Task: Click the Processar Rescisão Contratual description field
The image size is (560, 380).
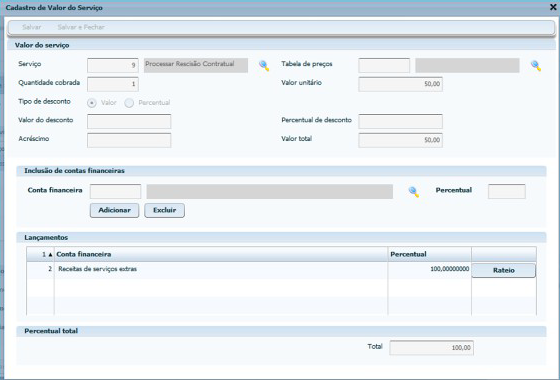Action: click(196, 66)
